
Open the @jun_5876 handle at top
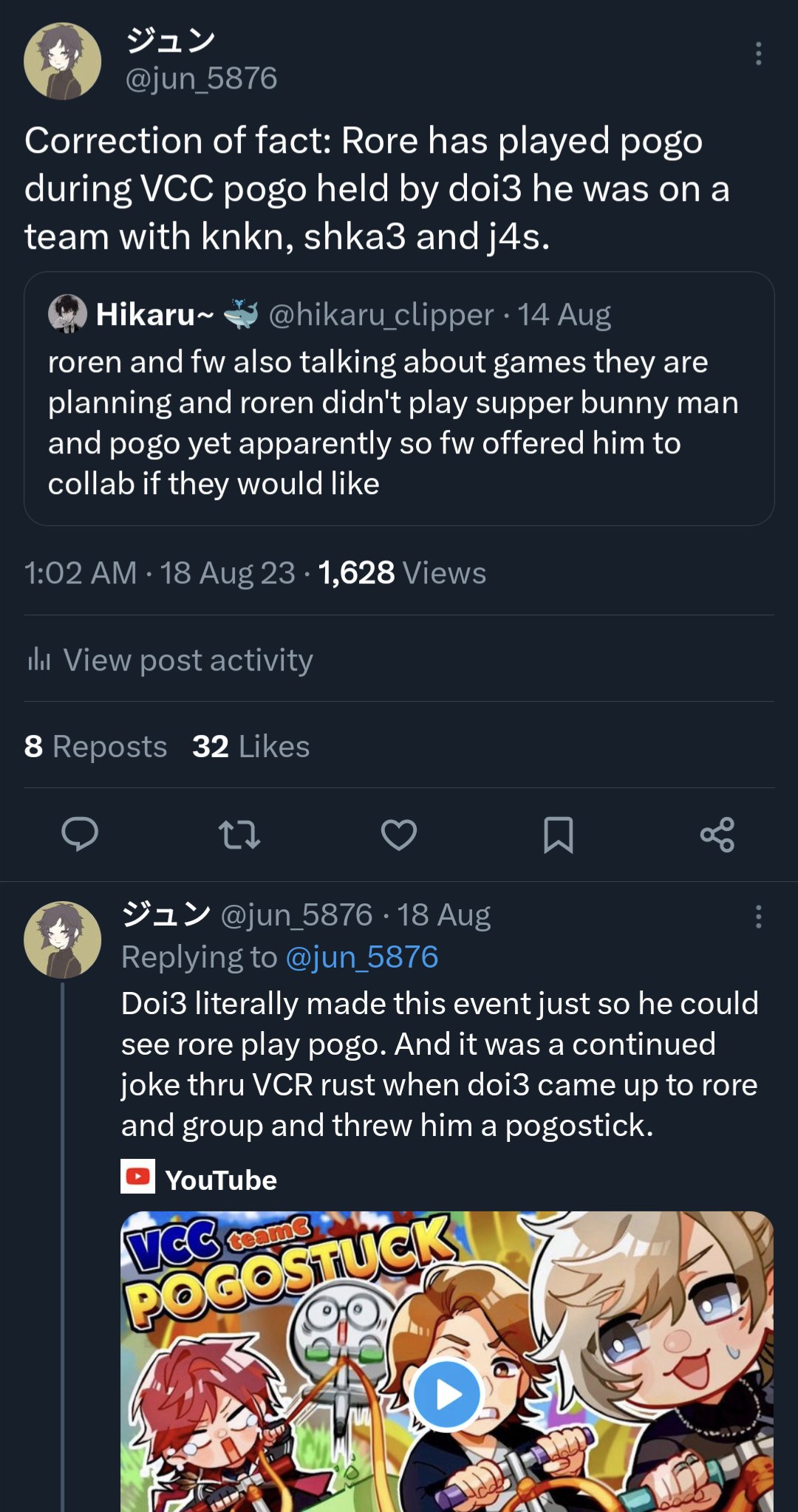coord(201,78)
